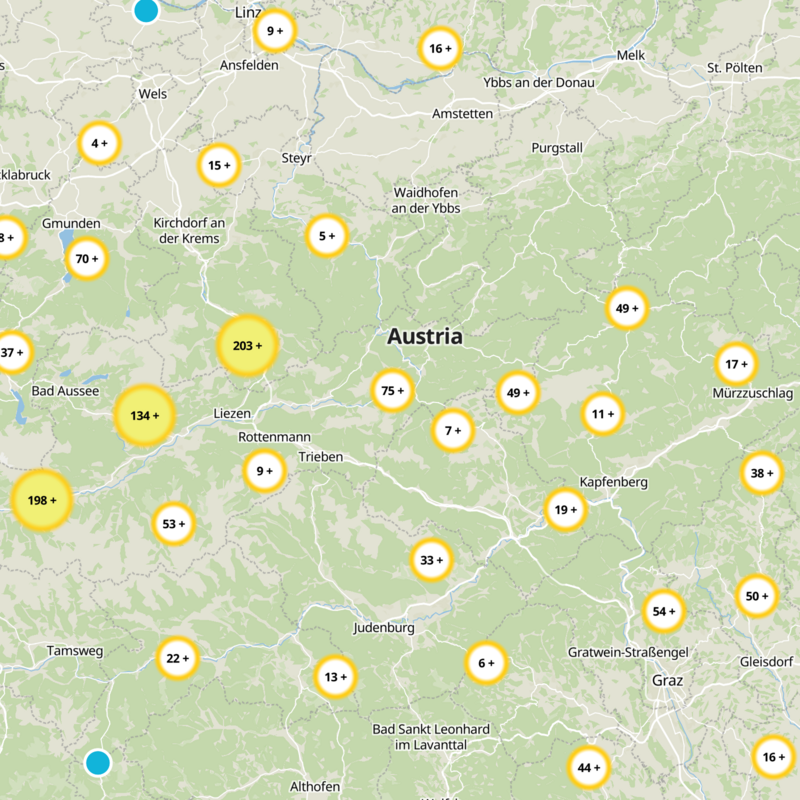Select the 17+ cluster above Mürzzuschlag
Image resolution: width=800 pixels, height=800 pixels.
(737, 363)
